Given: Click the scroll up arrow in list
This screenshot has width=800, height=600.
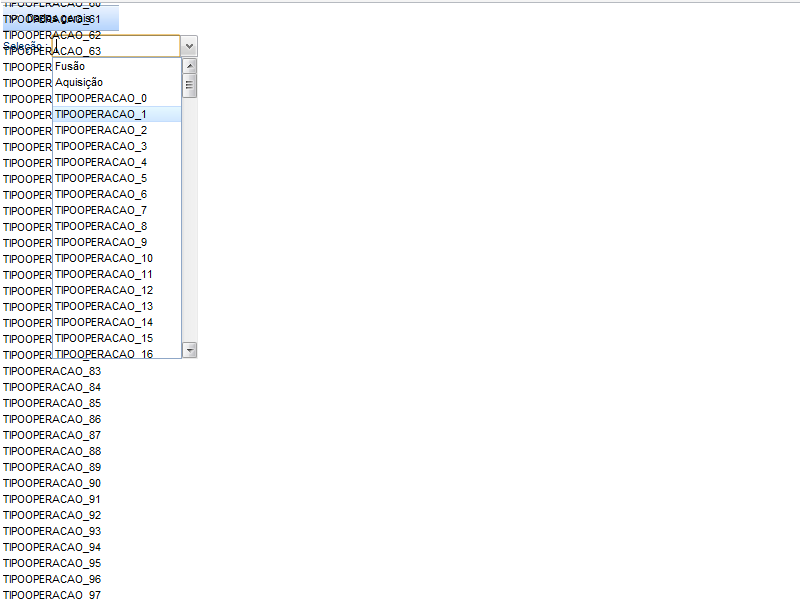Looking at the screenshot, I should click(190, 66).
